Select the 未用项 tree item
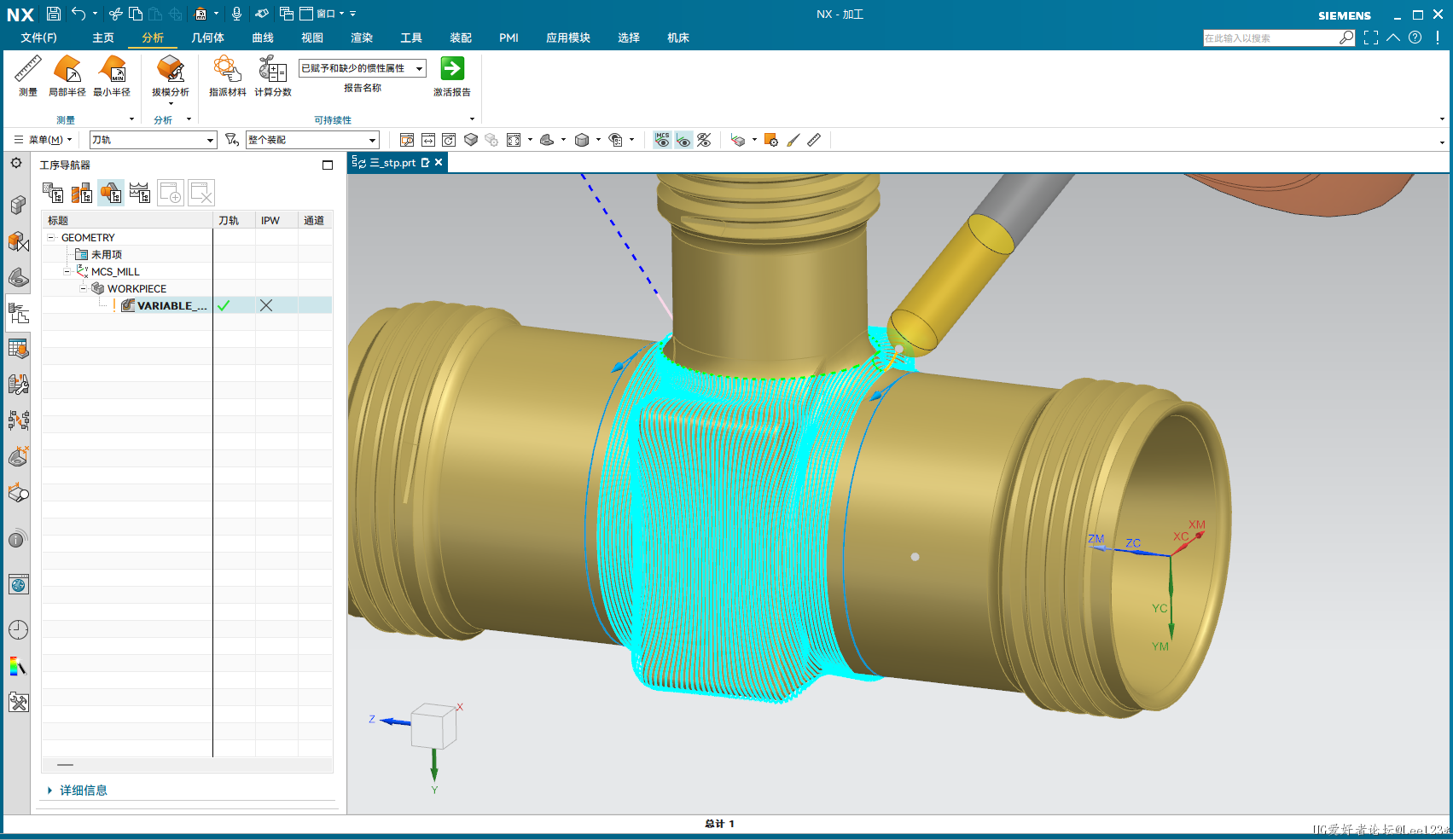1453x840 pixels. click(x=107, y=255)
